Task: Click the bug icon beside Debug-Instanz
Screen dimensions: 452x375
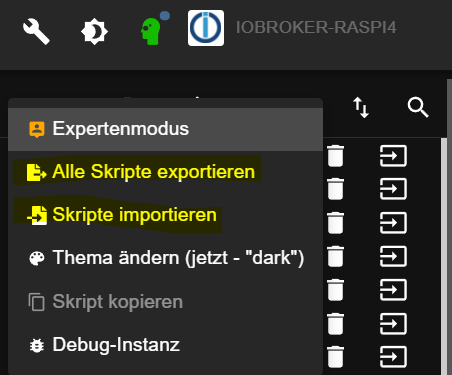Action: pyautogui.click(x=37, y=346)
